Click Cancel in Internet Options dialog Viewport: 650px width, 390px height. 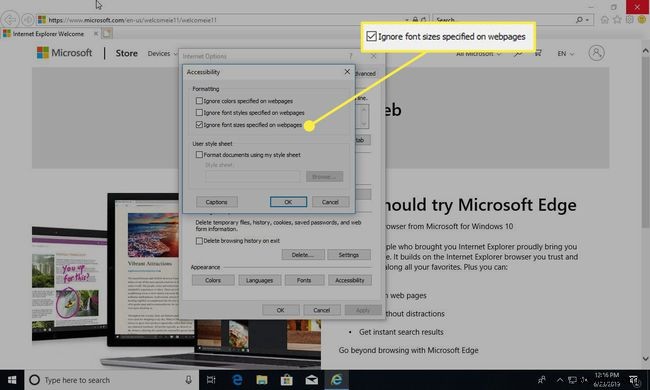322,310
